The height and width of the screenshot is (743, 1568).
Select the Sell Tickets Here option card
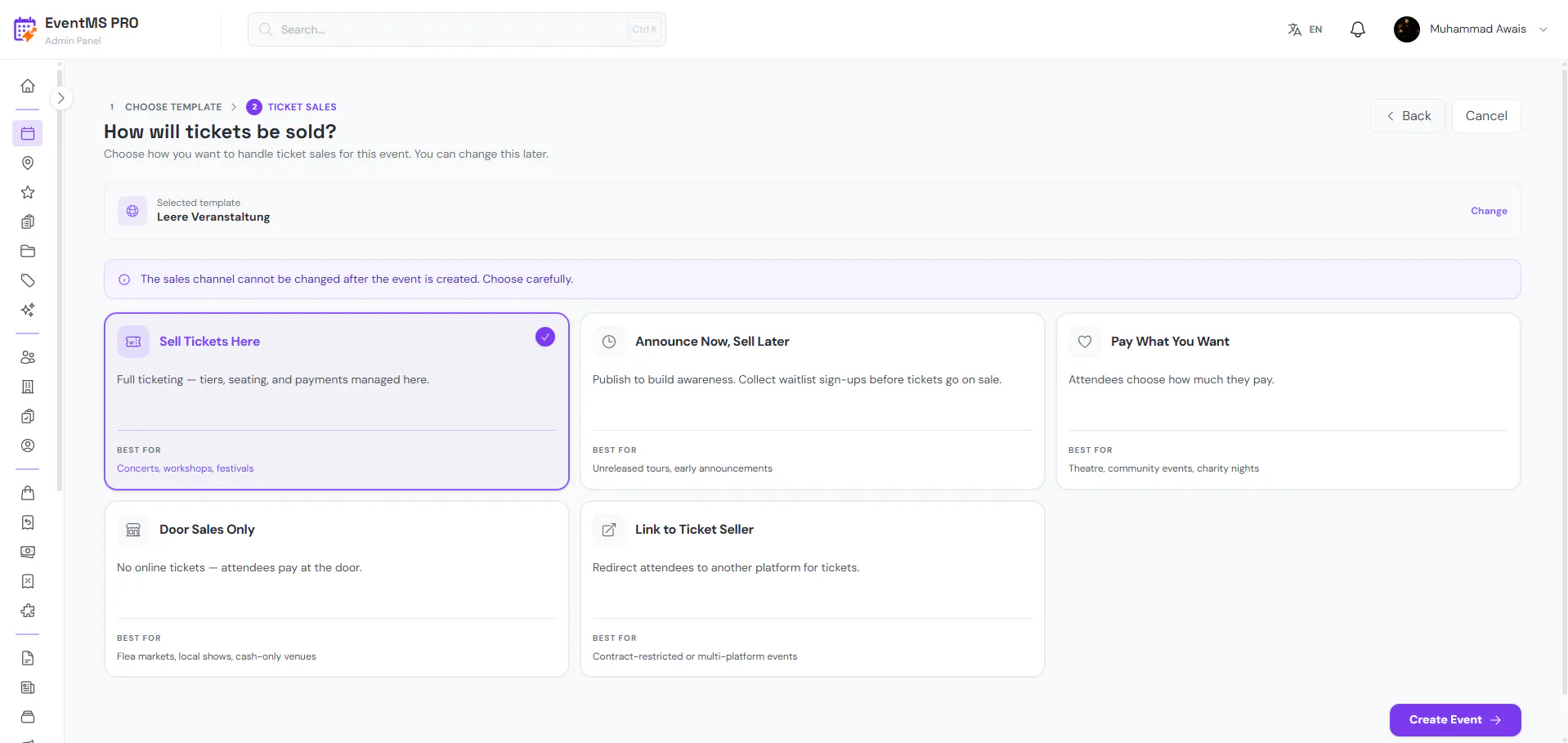[337, 401]
